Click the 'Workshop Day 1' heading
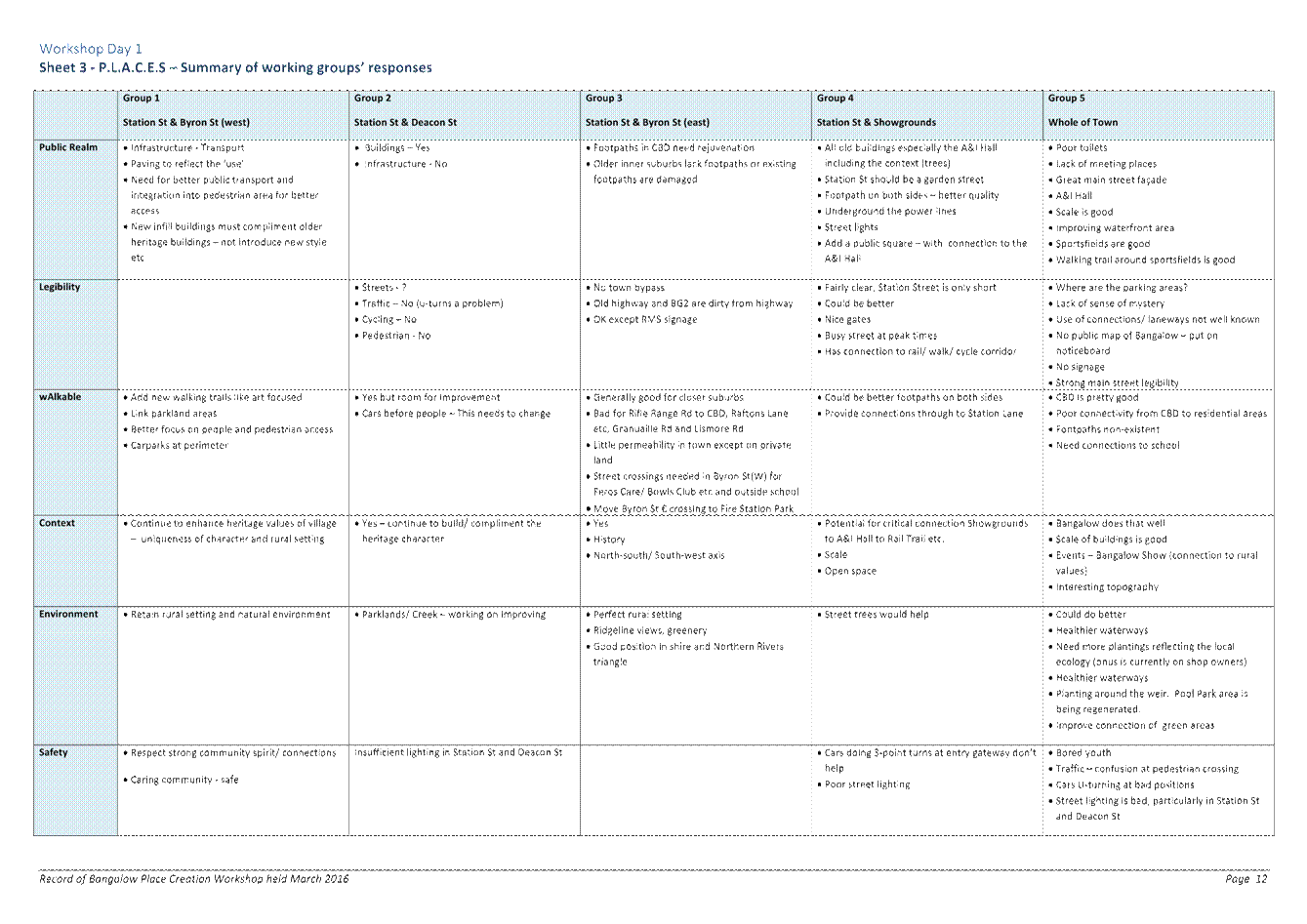 (x=91, y=48)
